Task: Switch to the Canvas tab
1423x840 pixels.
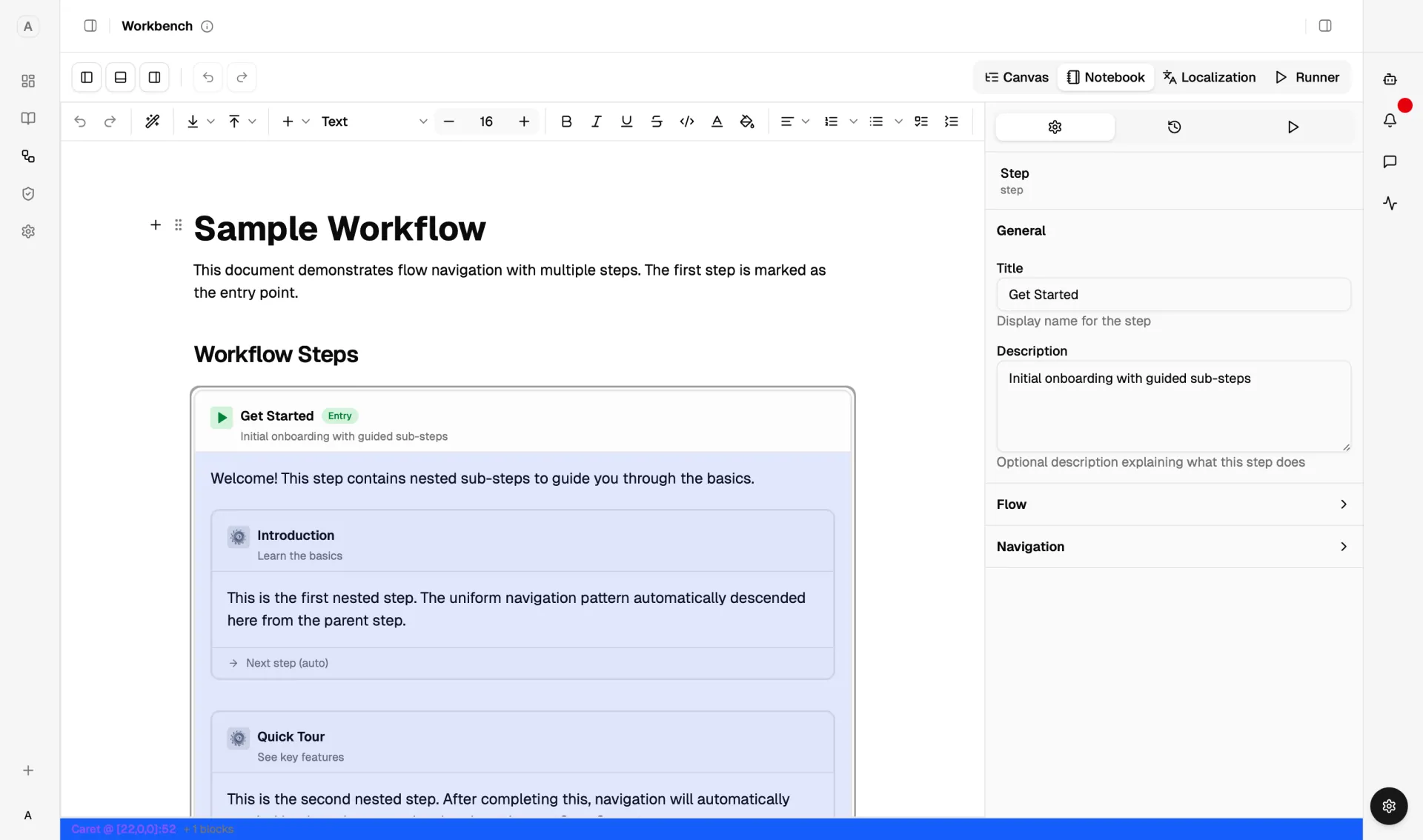Action: (1016, 77)
